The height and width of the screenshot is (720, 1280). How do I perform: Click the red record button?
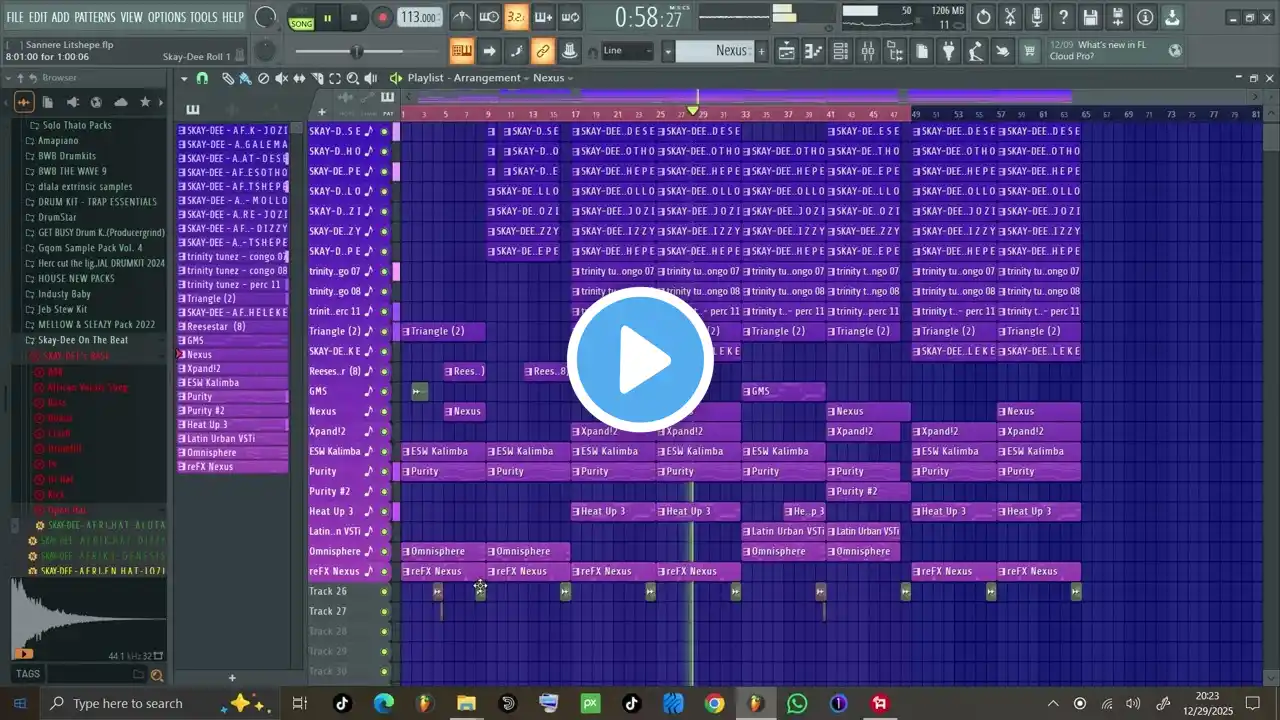[x=382, y=18]
